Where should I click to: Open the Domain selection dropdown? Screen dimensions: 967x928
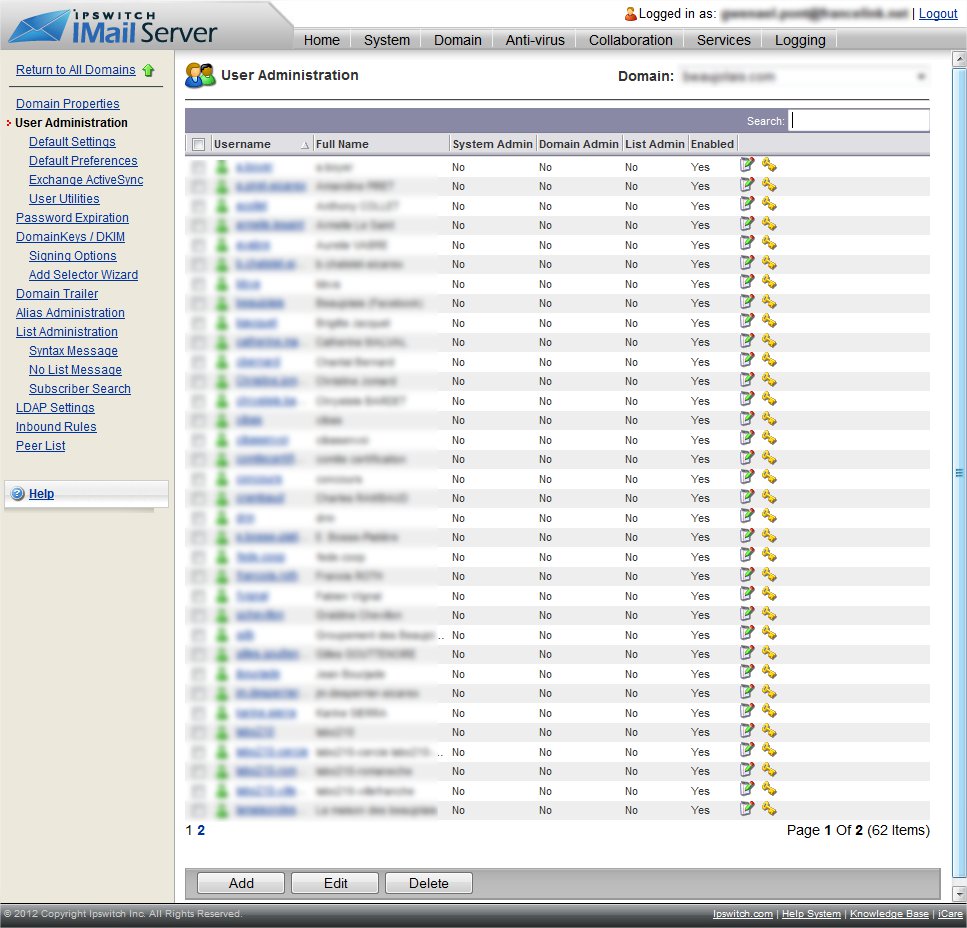coord(920,76)
